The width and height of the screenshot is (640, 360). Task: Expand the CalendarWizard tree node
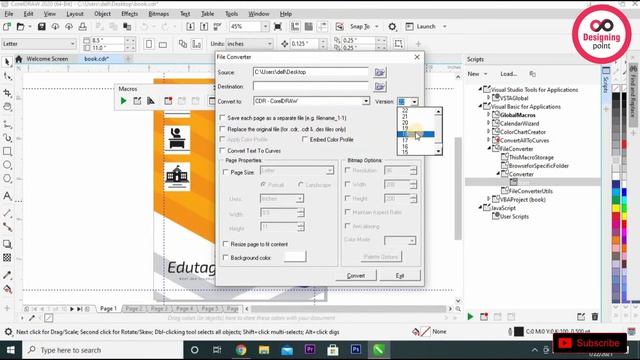(489, 123)
